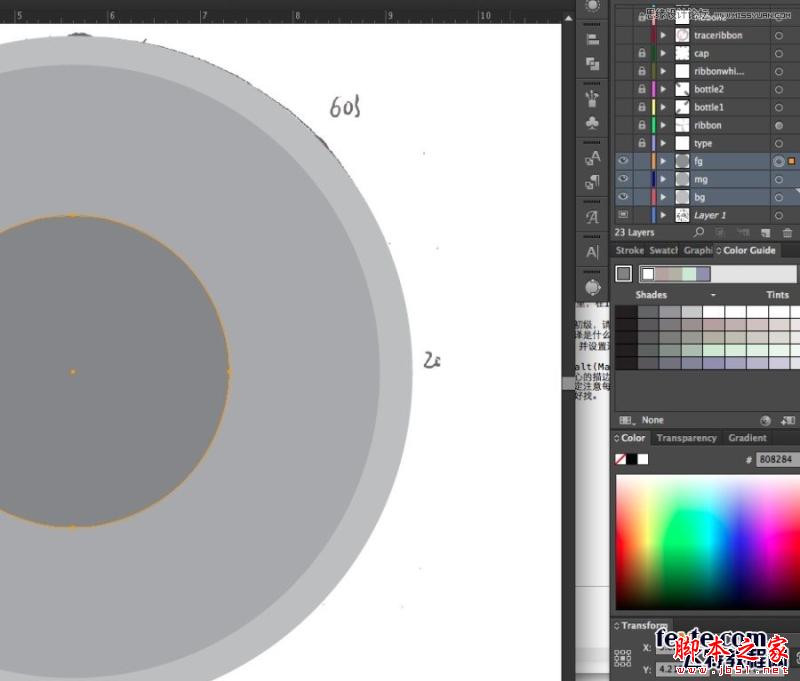Unlock the bottle2 layer
The width and height of the screenshot is (800, 681).
pyautogui.click(x=643, y=89)
